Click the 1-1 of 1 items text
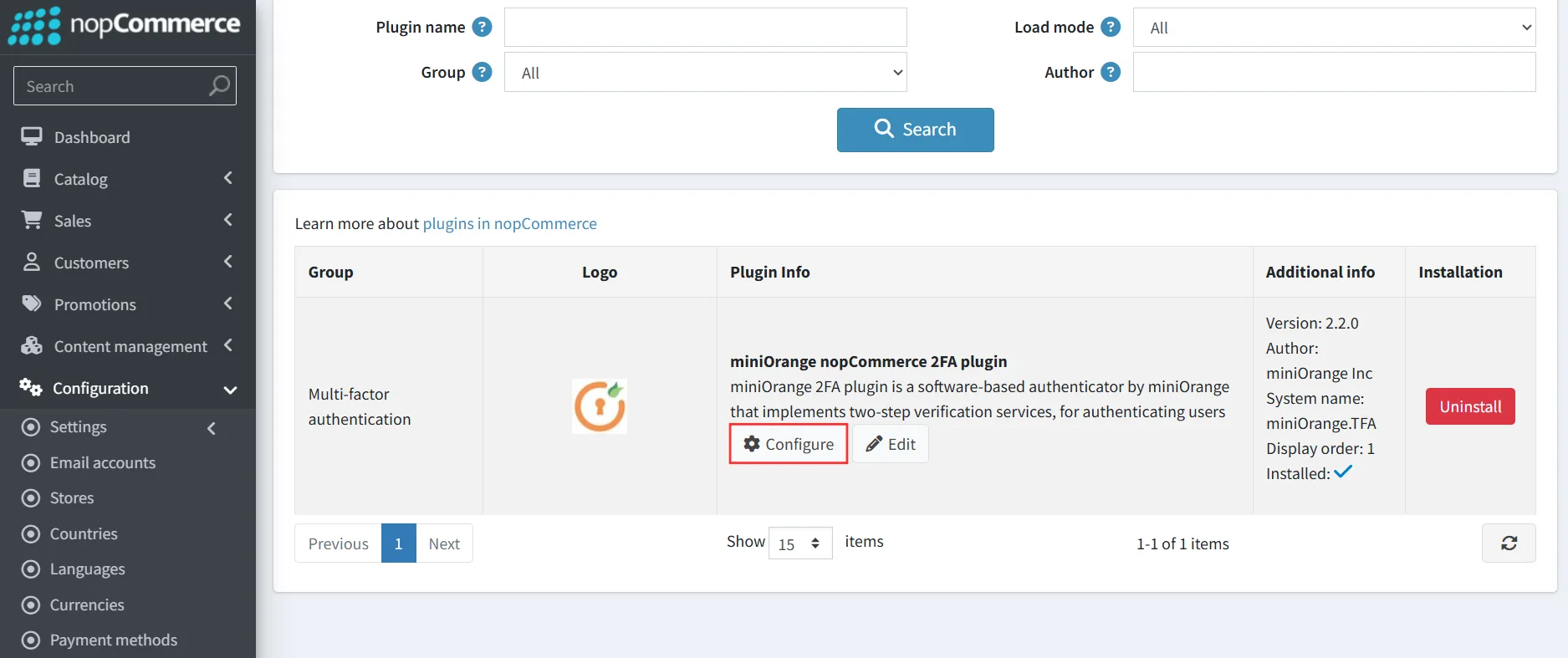Screen dimensions: 1568x658 (1182, 543)
